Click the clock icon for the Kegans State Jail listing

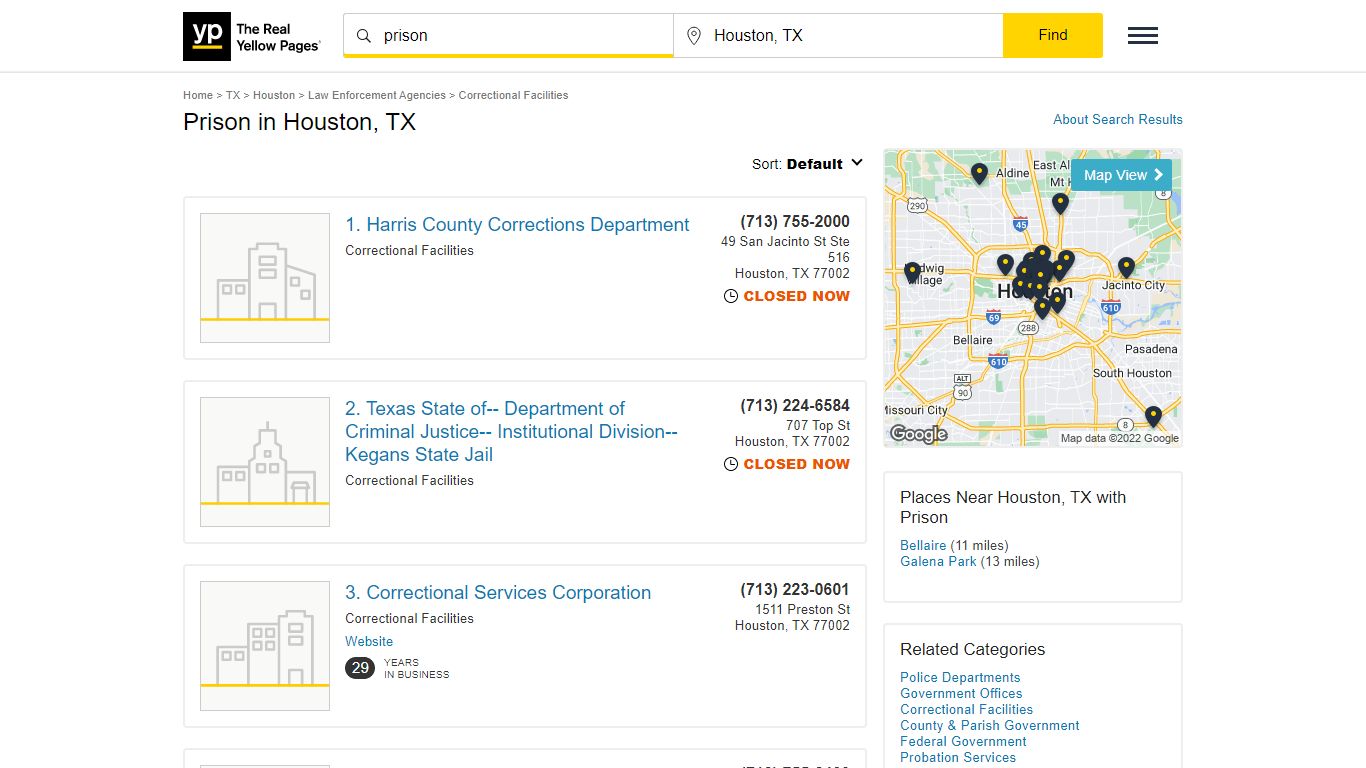[731, 464]
